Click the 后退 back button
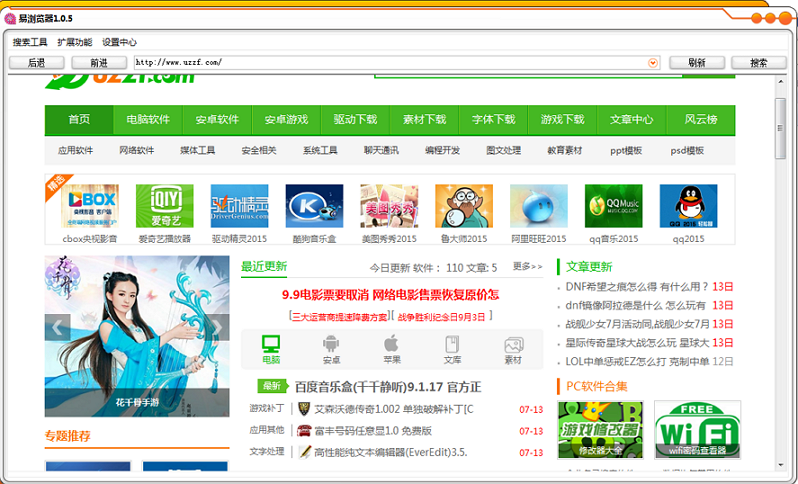798x484 pixels. pos(37,63)
